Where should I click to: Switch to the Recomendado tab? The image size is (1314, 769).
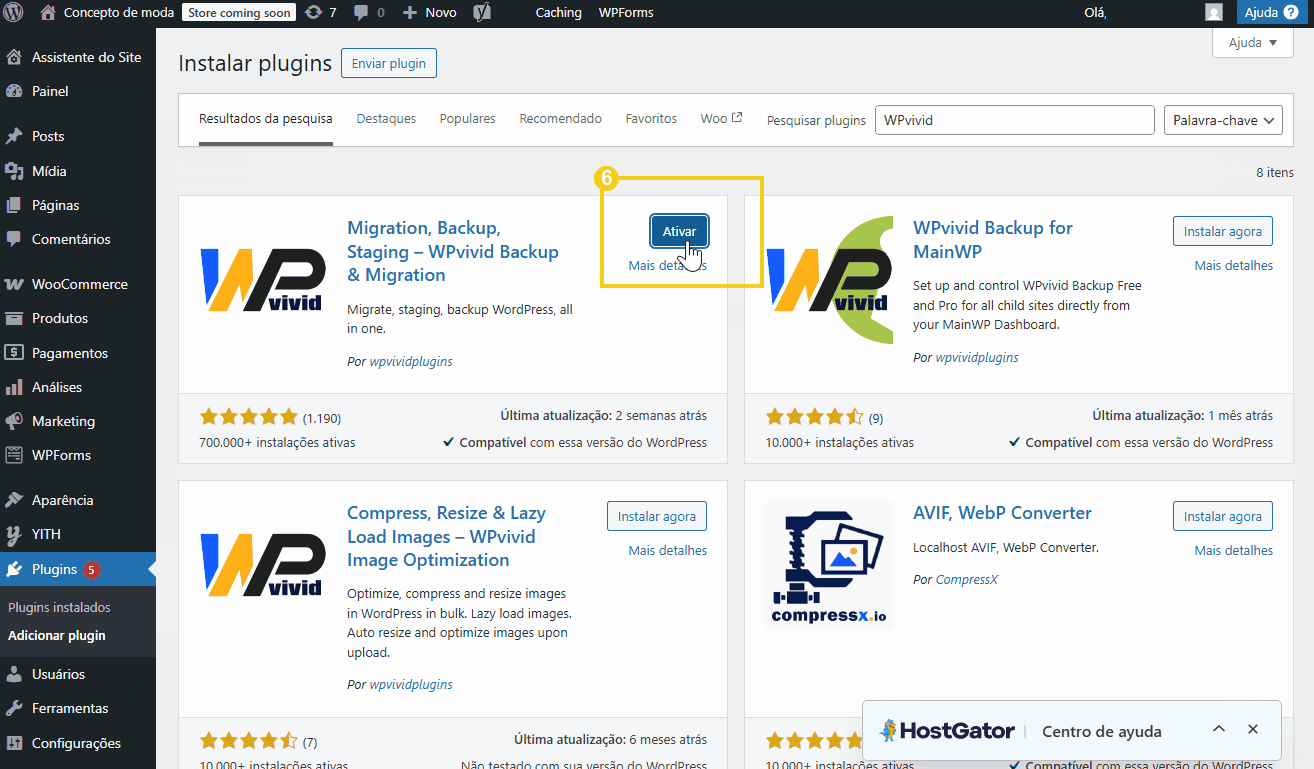point(560,119)
